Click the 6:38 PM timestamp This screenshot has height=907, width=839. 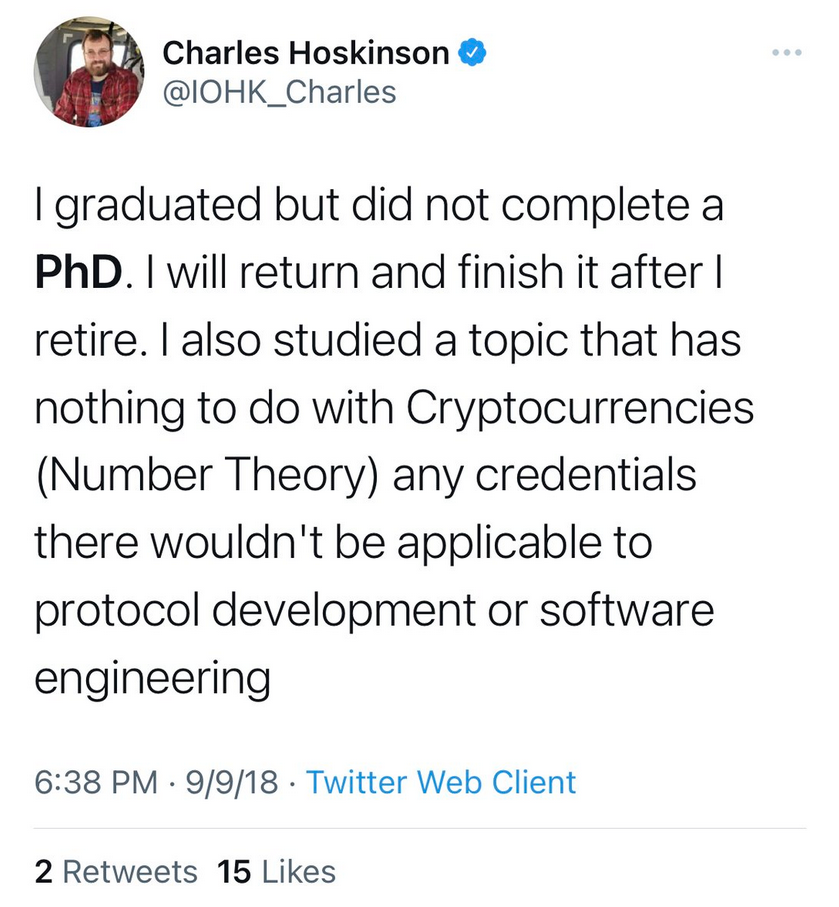click(x=95, y=781)
